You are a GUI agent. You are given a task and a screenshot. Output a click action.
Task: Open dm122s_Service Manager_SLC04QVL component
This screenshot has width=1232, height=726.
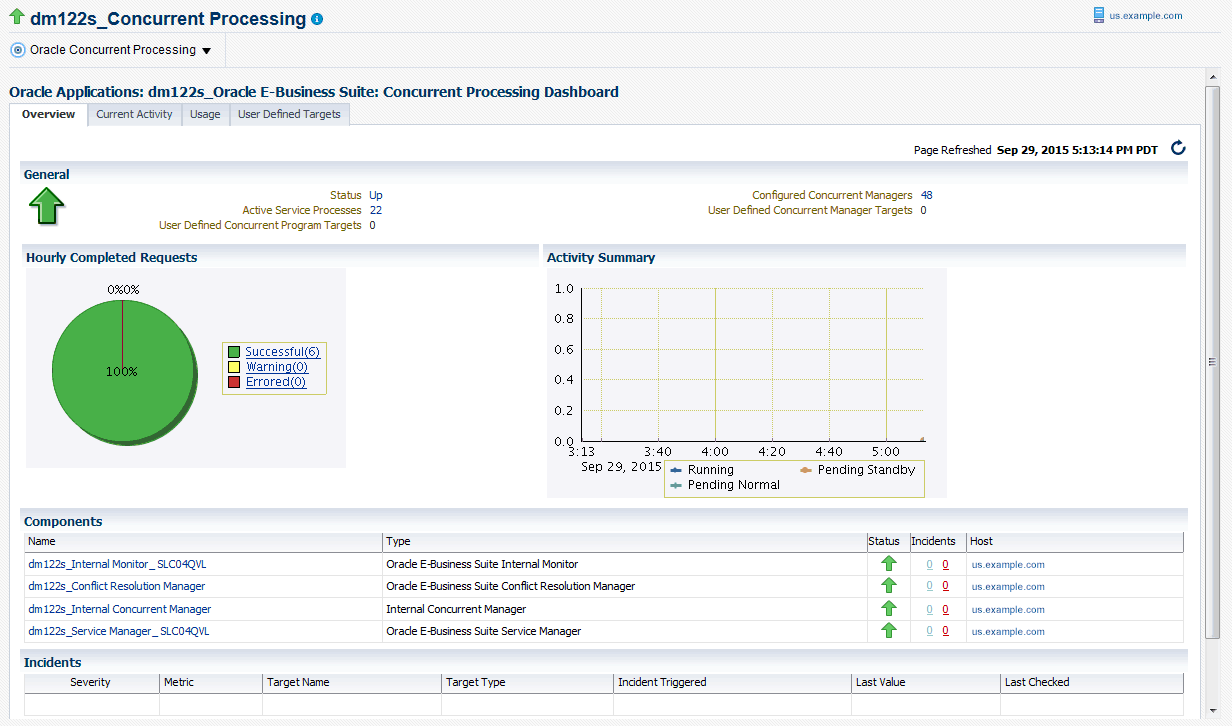(119, 631)
